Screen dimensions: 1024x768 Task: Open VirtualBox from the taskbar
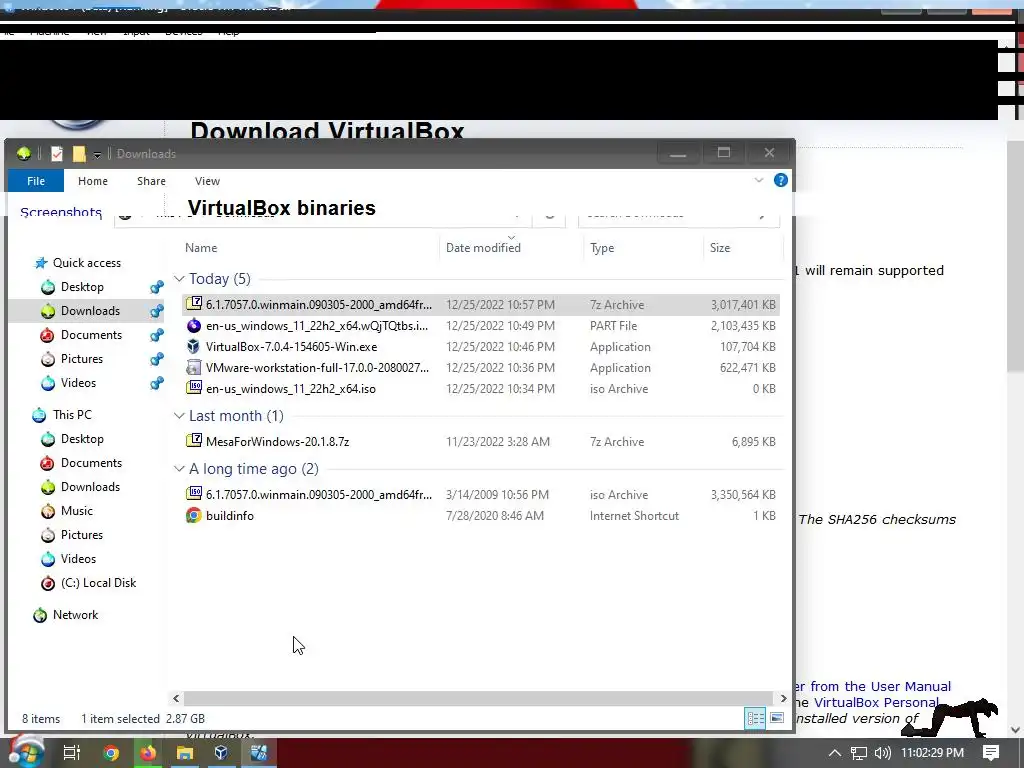(x=221, y=753)
